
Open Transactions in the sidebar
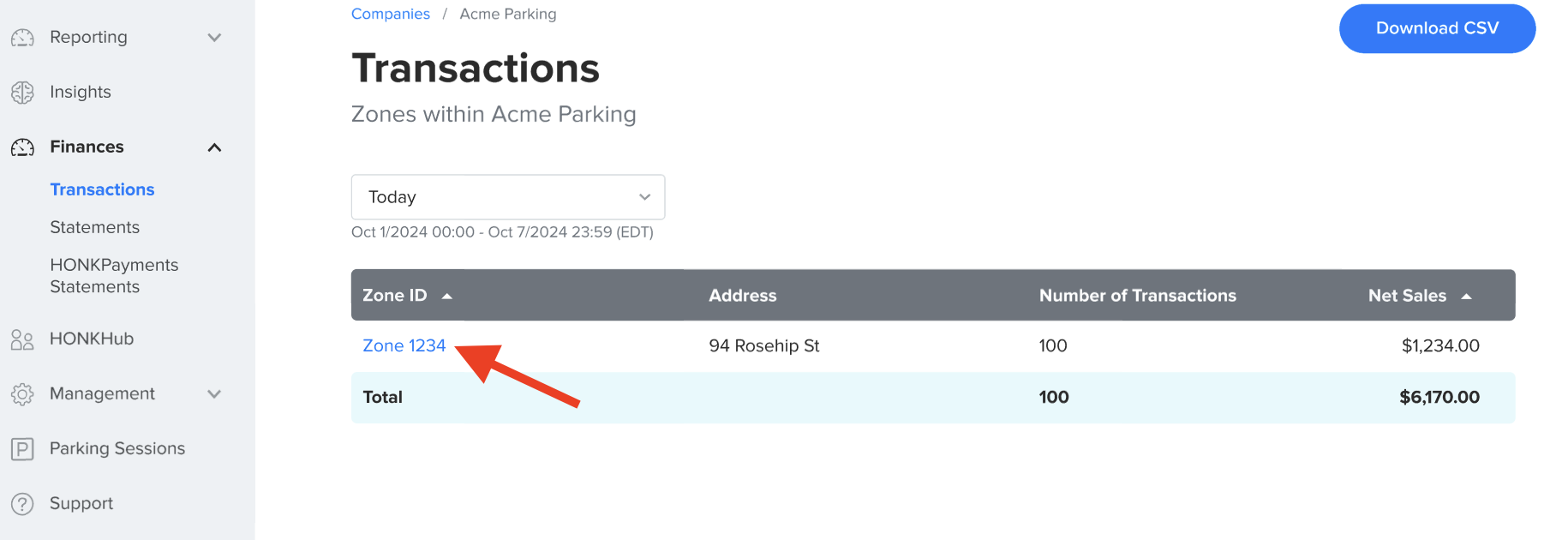coord(102,189)
